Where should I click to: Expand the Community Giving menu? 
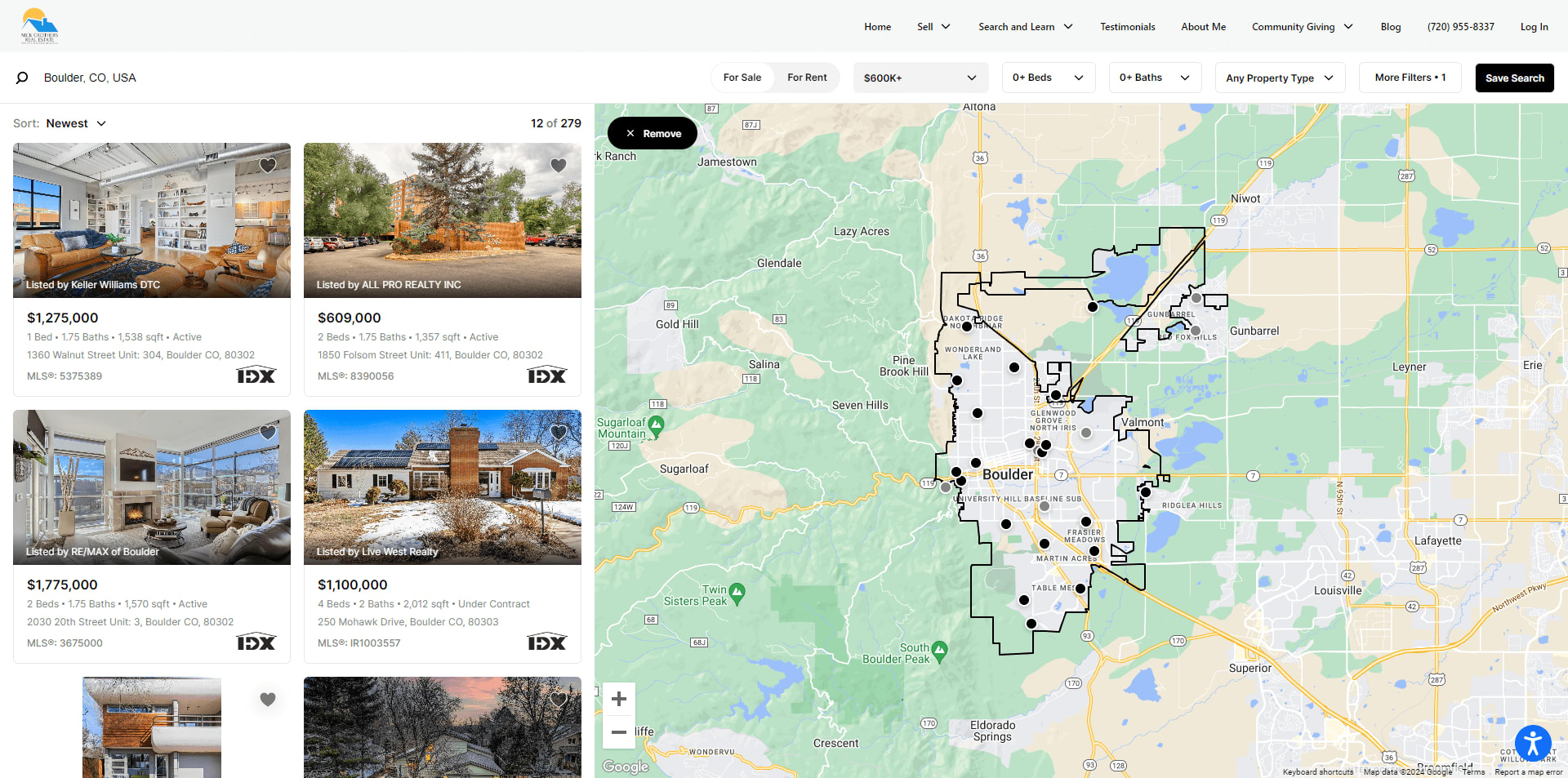pos(1303,27)
